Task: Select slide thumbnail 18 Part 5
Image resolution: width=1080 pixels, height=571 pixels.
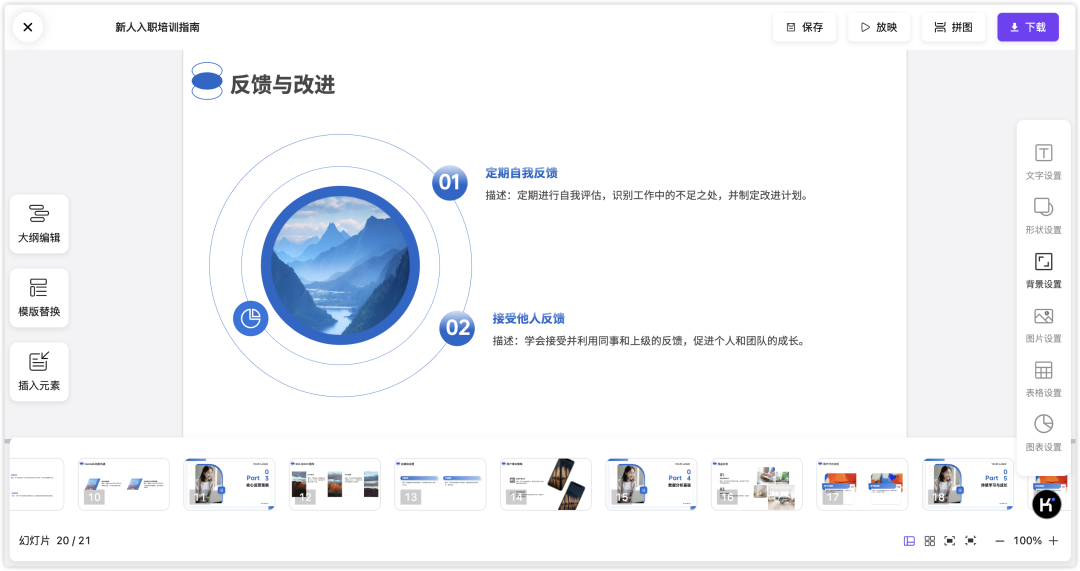Action: [x=968, y=484]
